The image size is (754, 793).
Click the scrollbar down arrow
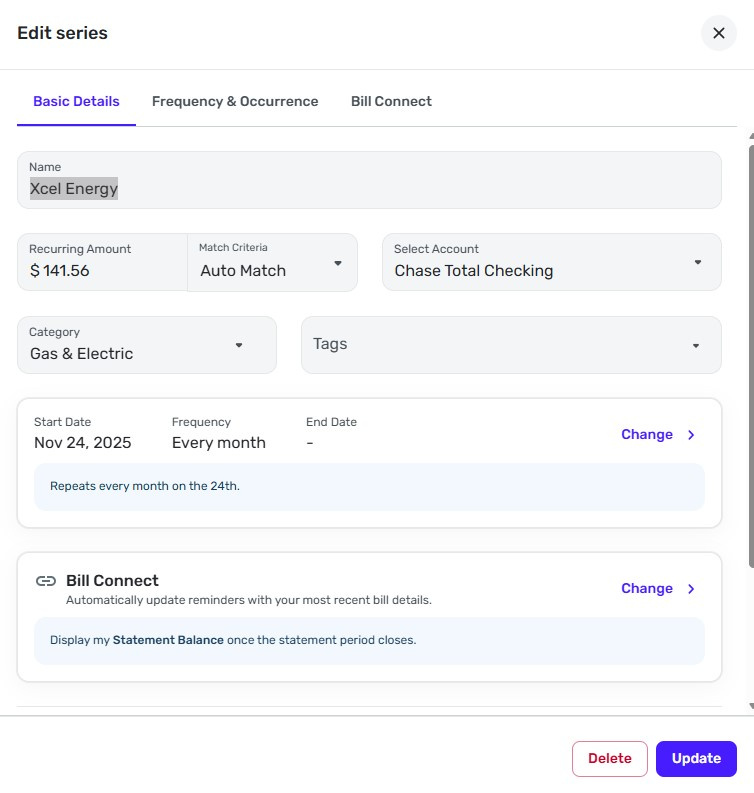coord(750,707)
